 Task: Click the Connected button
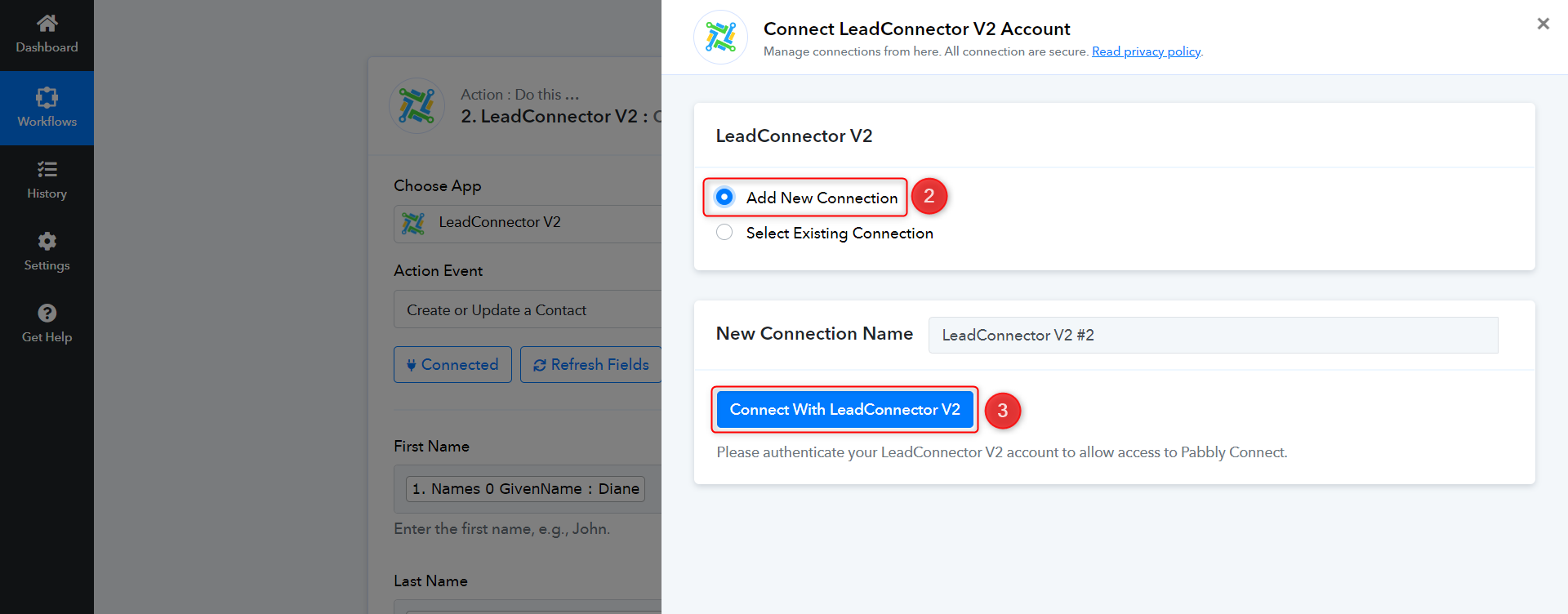452,365
